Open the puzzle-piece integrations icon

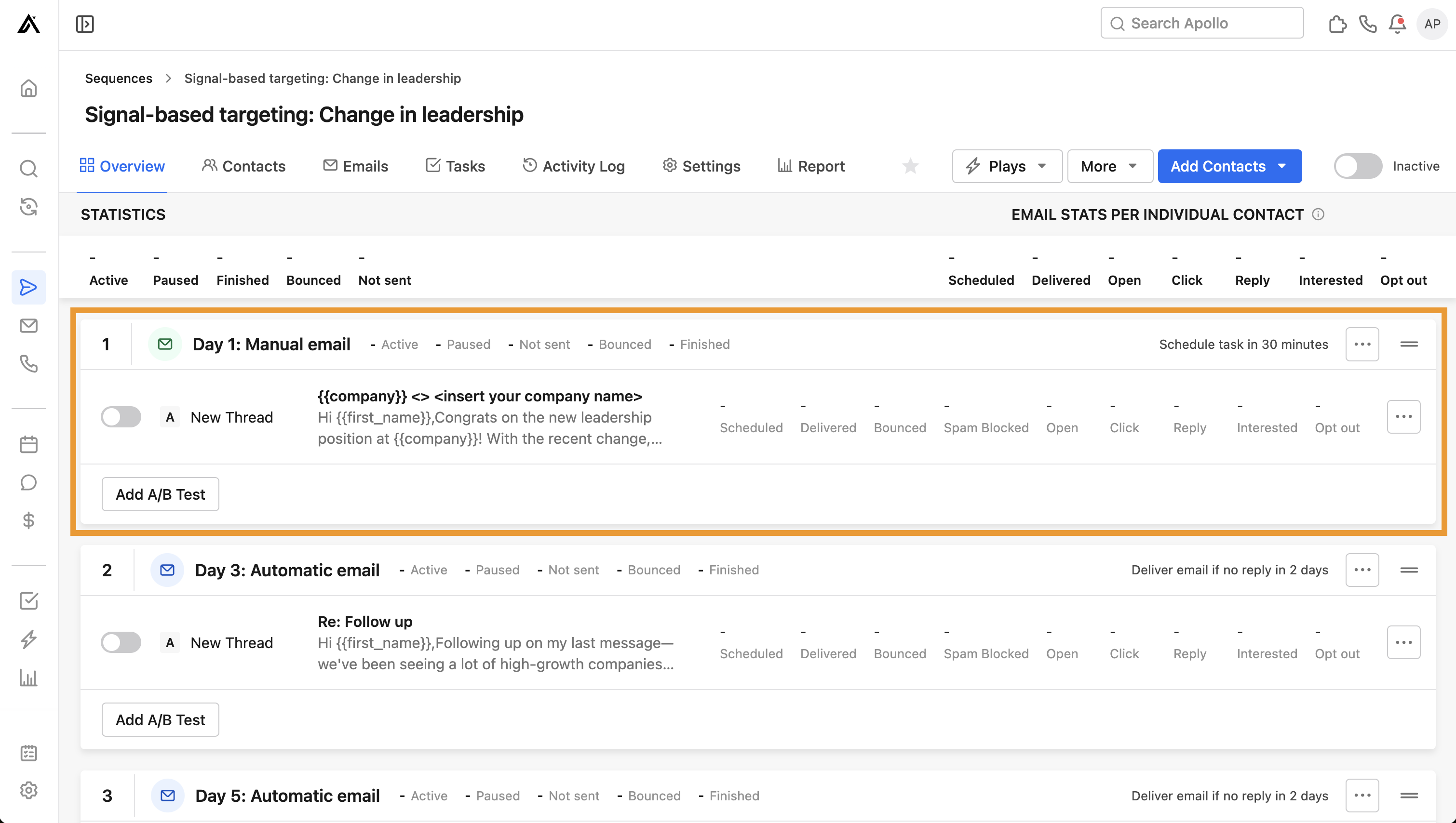point(1338,24)
